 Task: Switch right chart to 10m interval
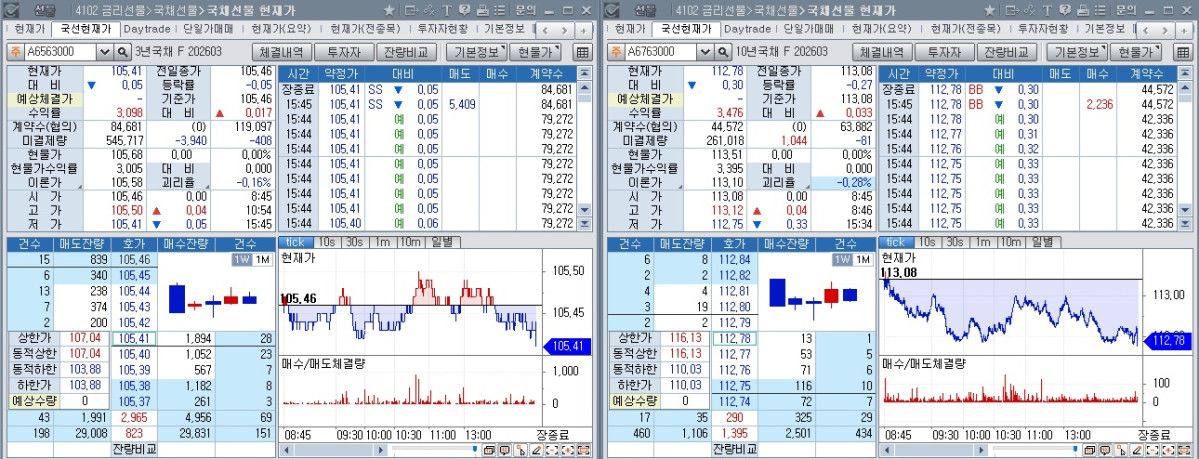point(1011,242)
